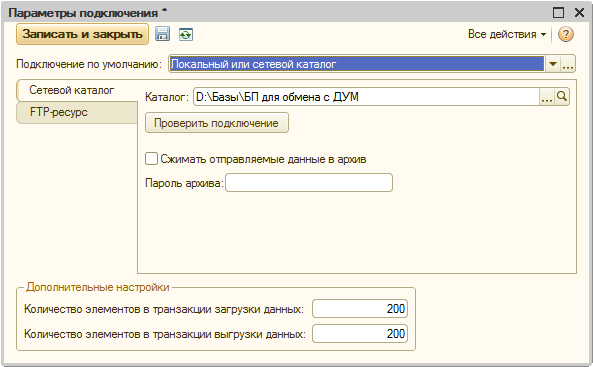Expand the Подключение по умолчанию dropdown arrow
593x367 pixels.
tap(553, 64)
